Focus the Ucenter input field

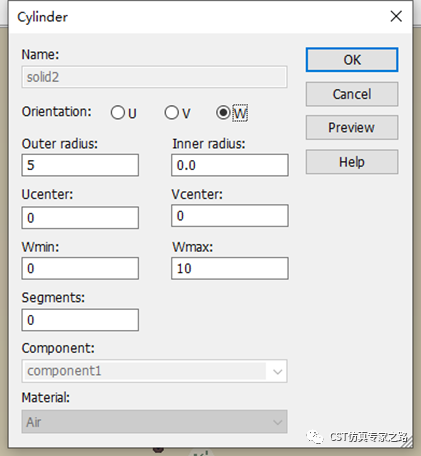point(80,218)
